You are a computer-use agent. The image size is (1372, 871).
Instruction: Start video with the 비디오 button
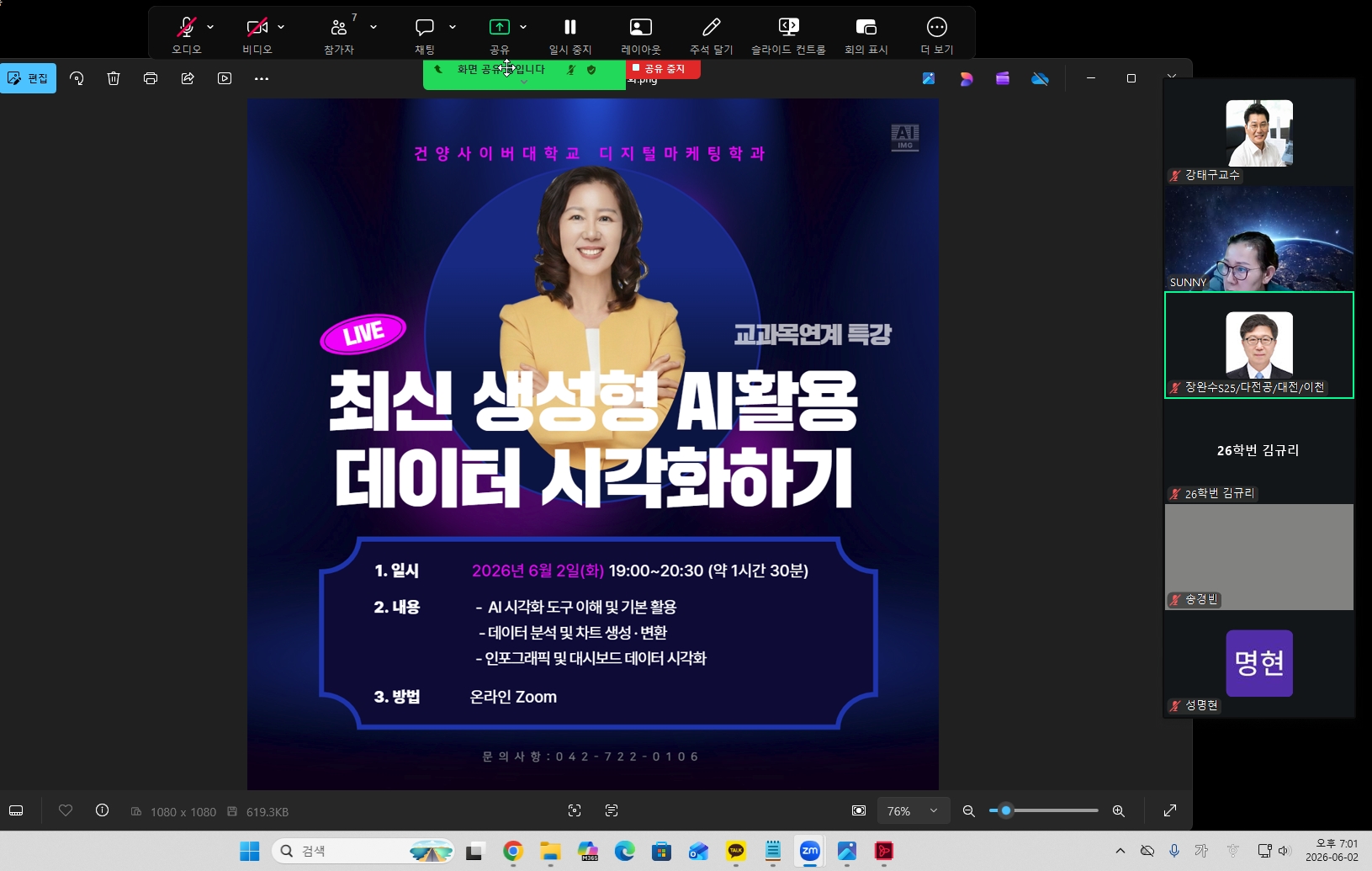[257, 35]
